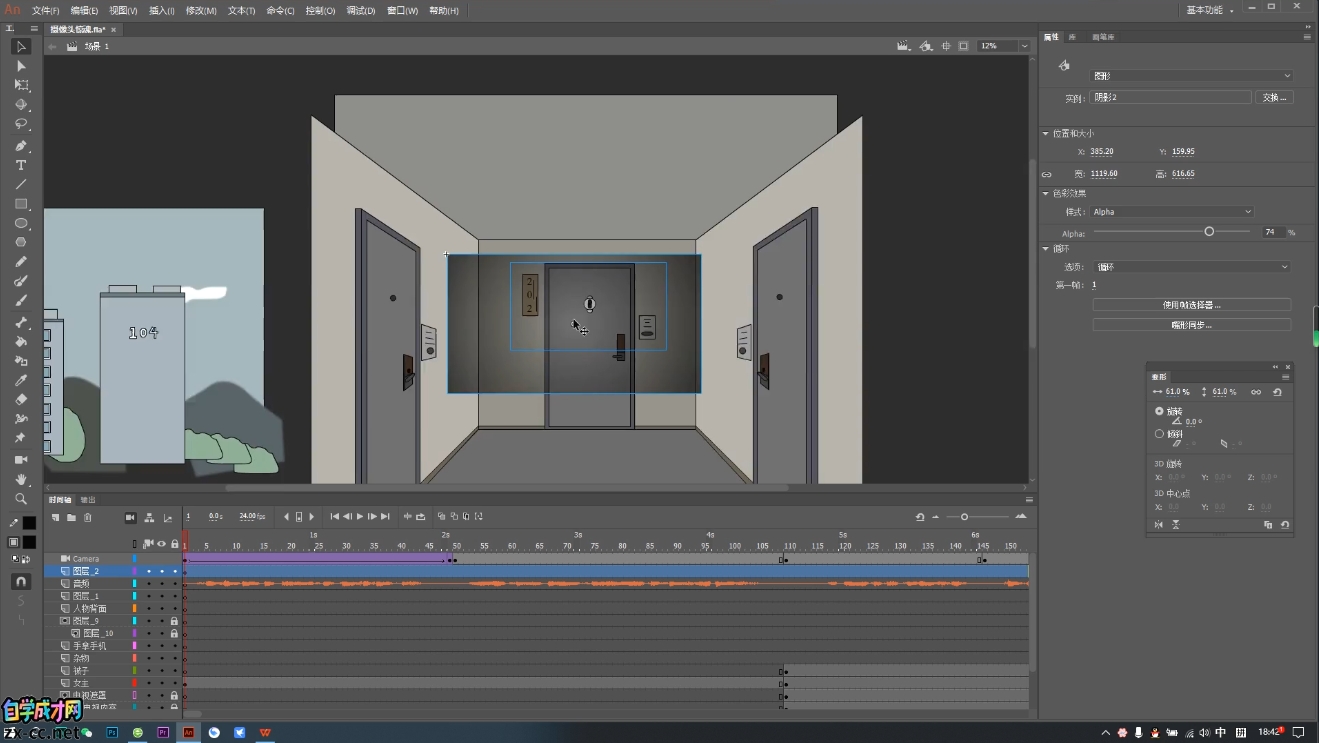
Task: Collapse the 位置和大小 section
Action: tap(1046, 133)
